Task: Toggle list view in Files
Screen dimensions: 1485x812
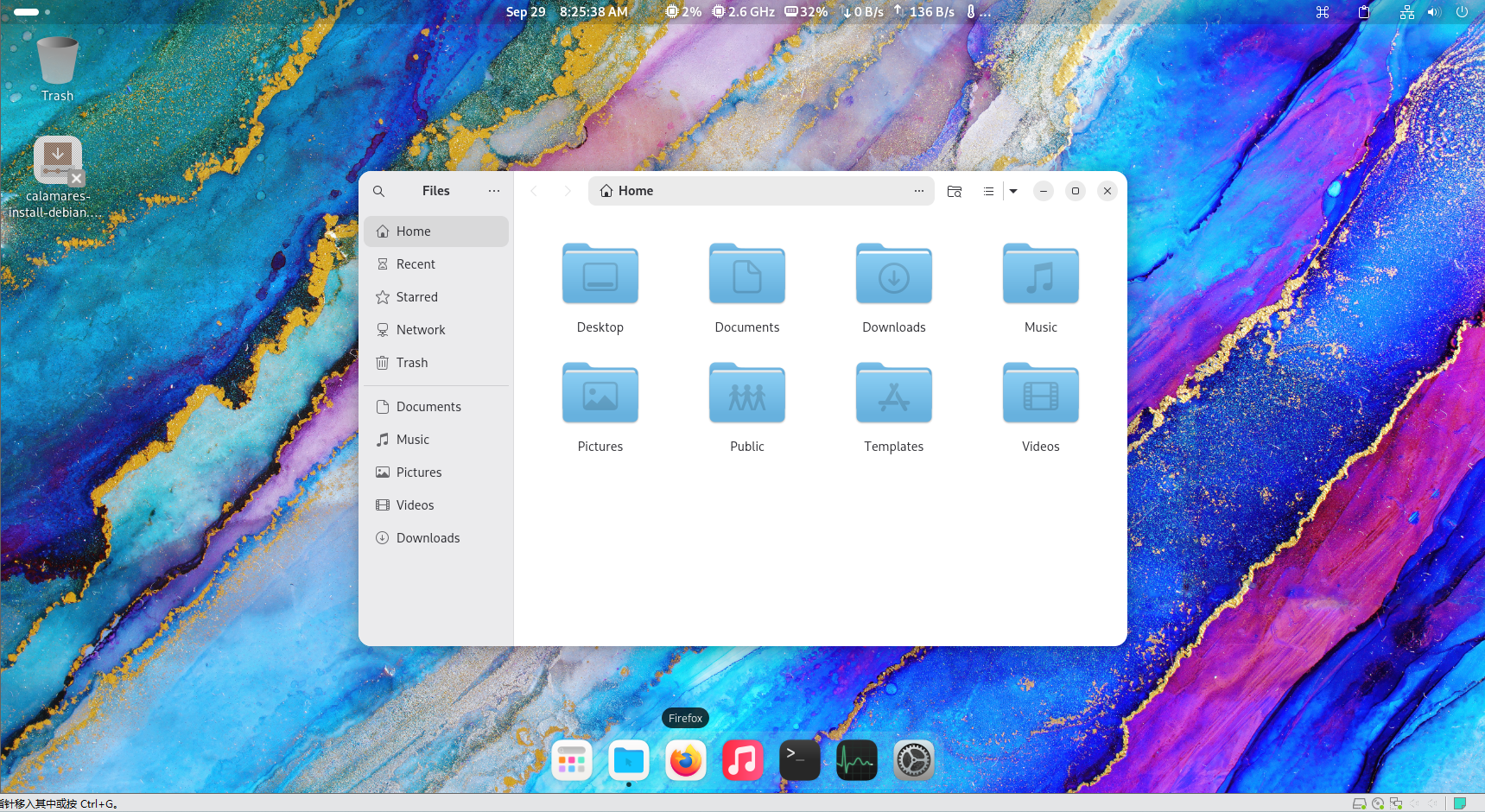Action: point(988,191)
